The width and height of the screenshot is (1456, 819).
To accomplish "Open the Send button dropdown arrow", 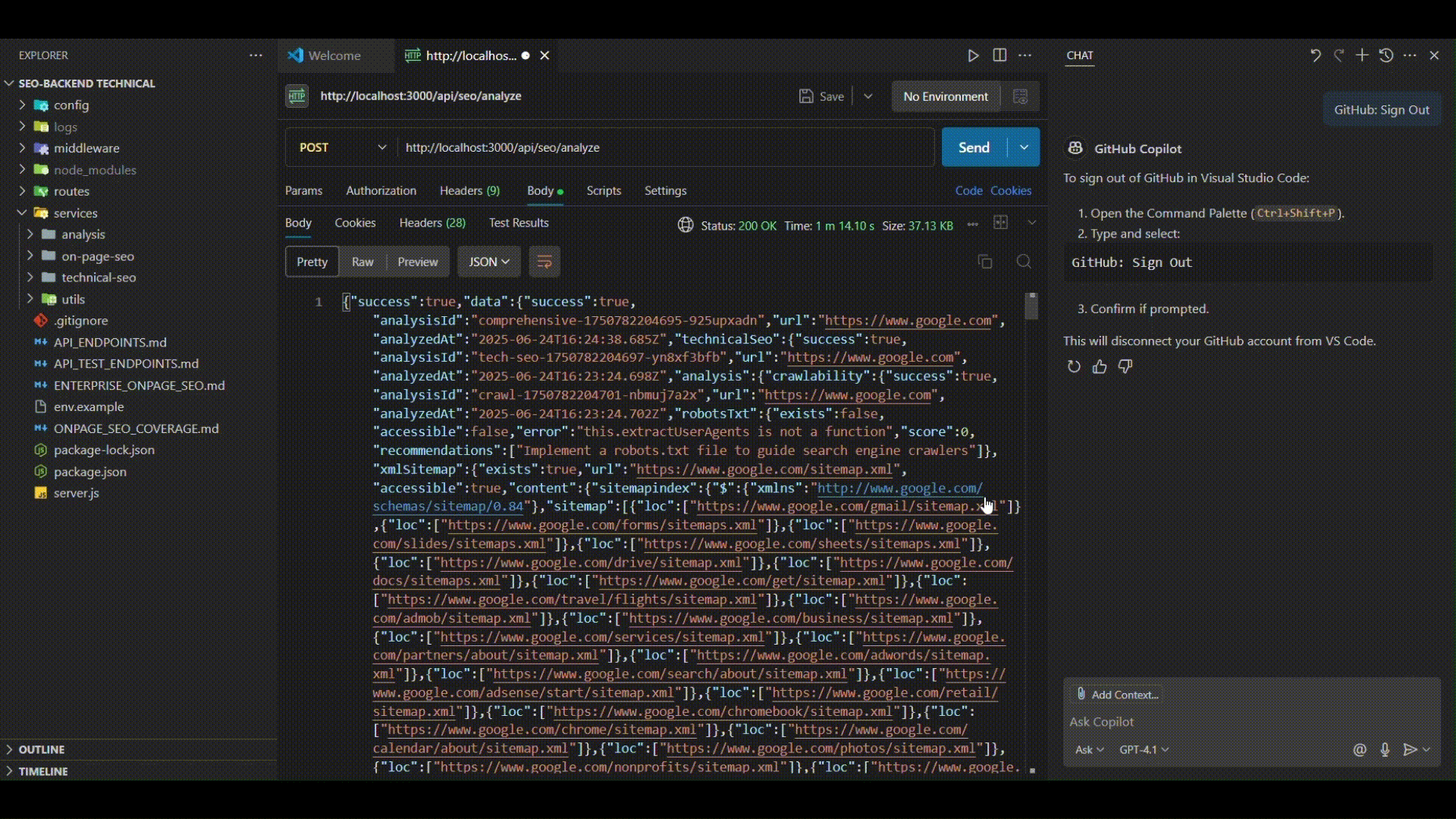I will click(x=1025, y=147).
